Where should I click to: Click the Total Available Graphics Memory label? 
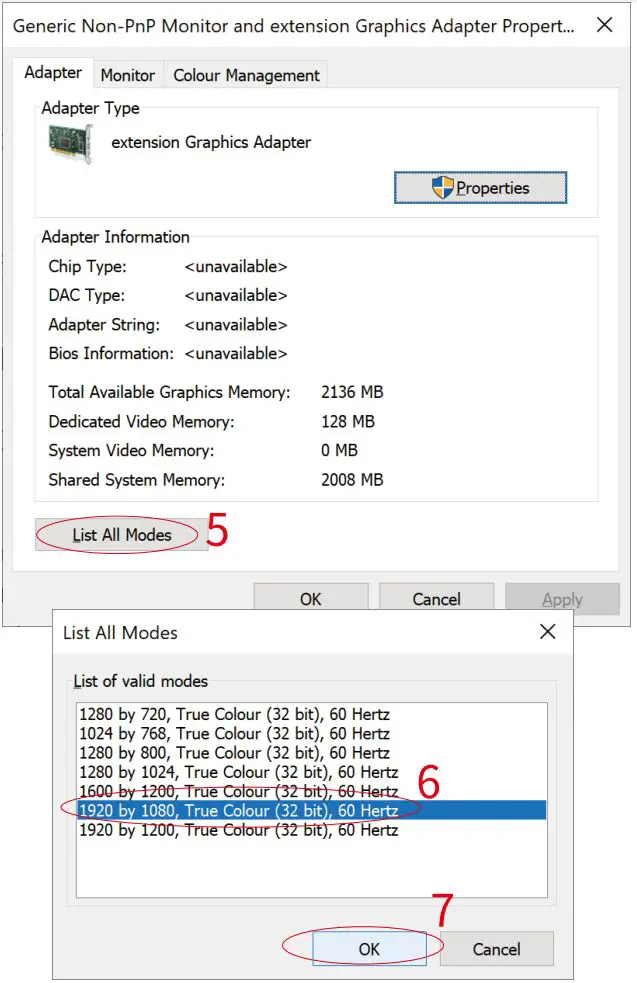tap(169, 392)
